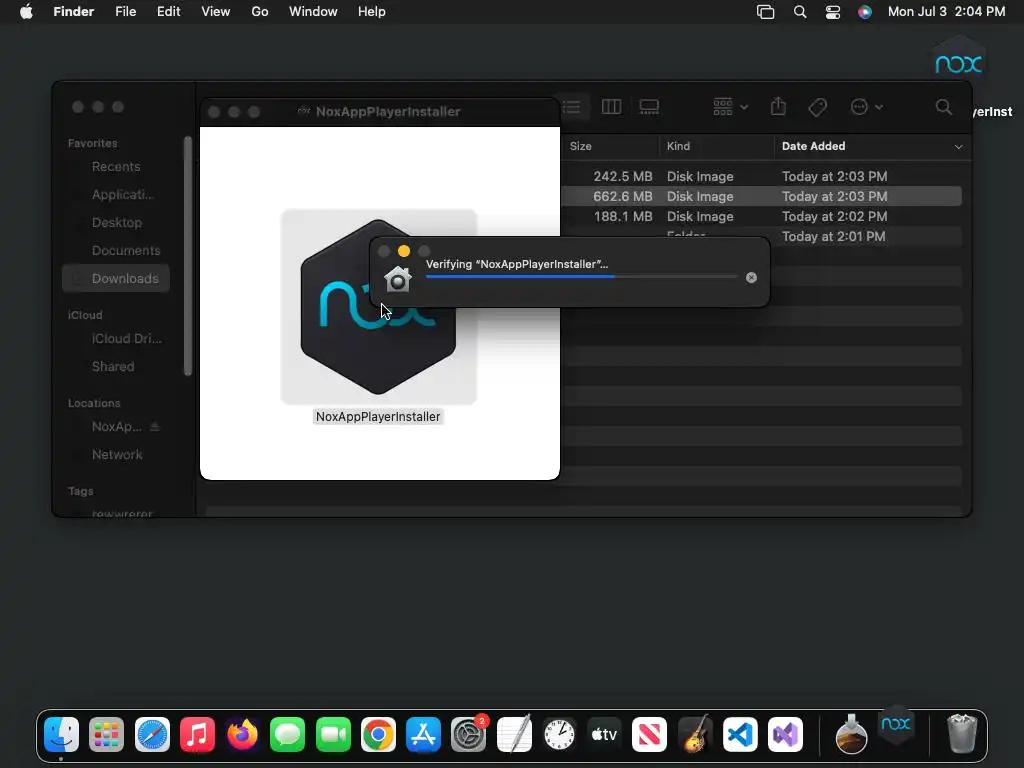Open GarageBand from the Dock
This screenshot has width=1024, height=768.
(695, 735)
